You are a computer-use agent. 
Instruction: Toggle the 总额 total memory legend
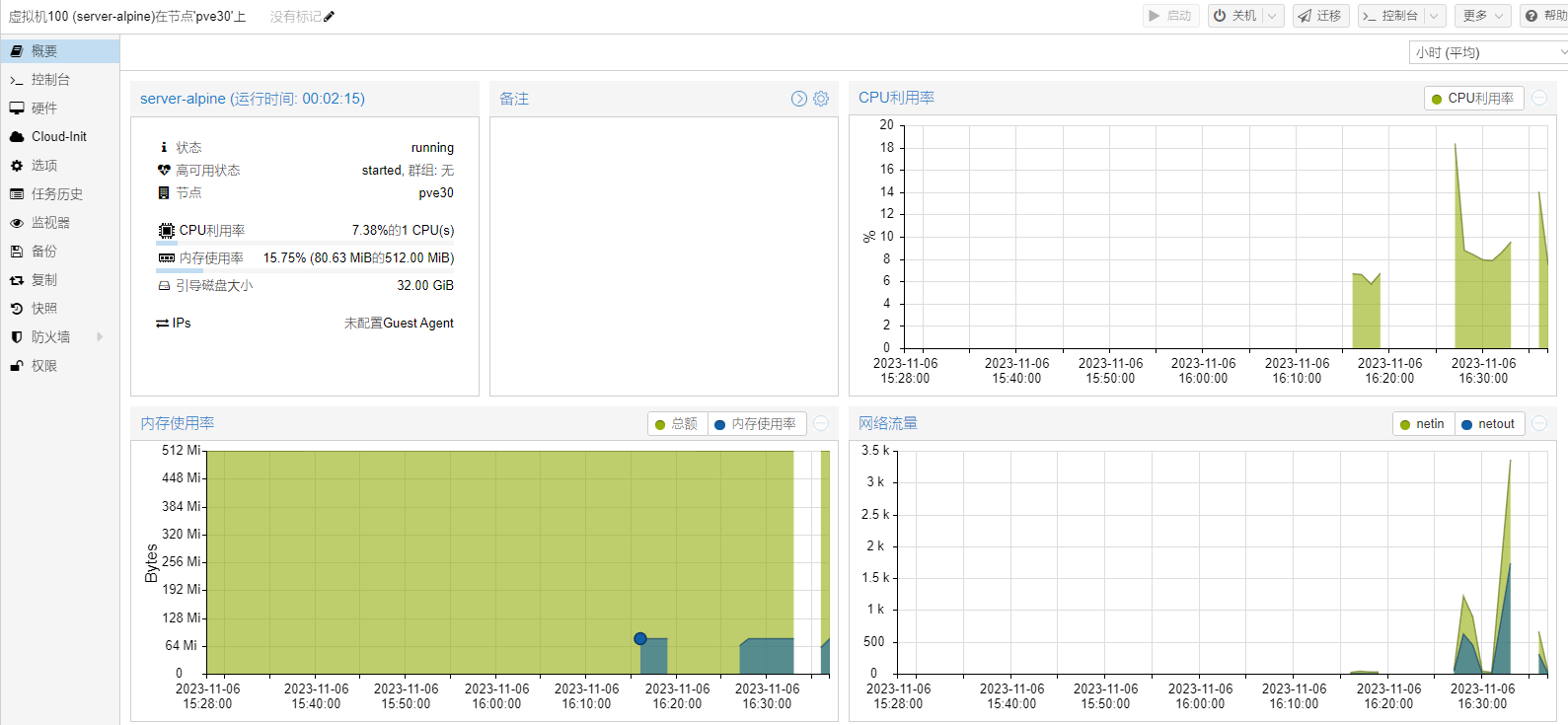tap(677, 424)
